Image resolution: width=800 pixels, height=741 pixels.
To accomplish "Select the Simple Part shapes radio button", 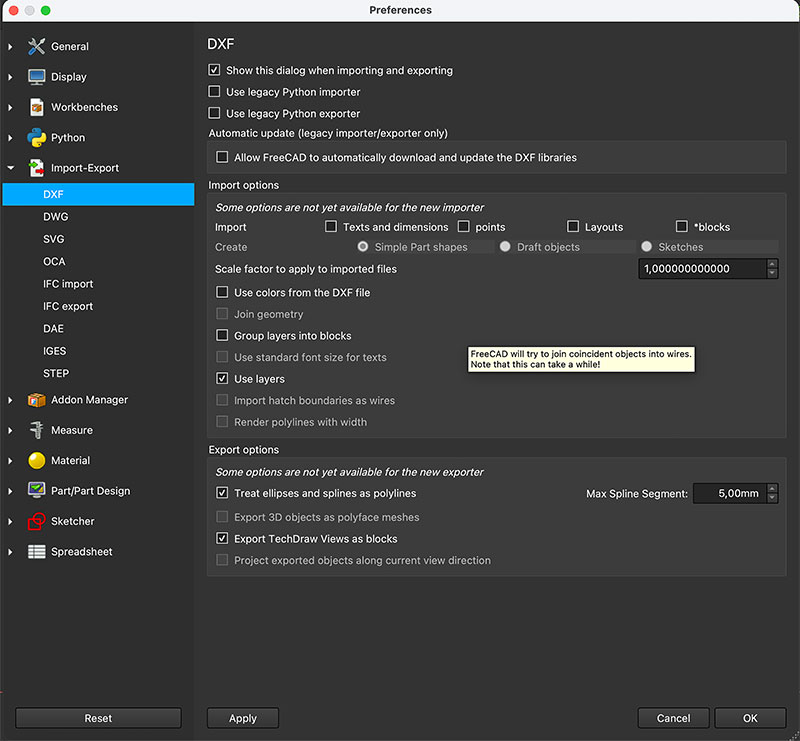I will tap(363, 247).
